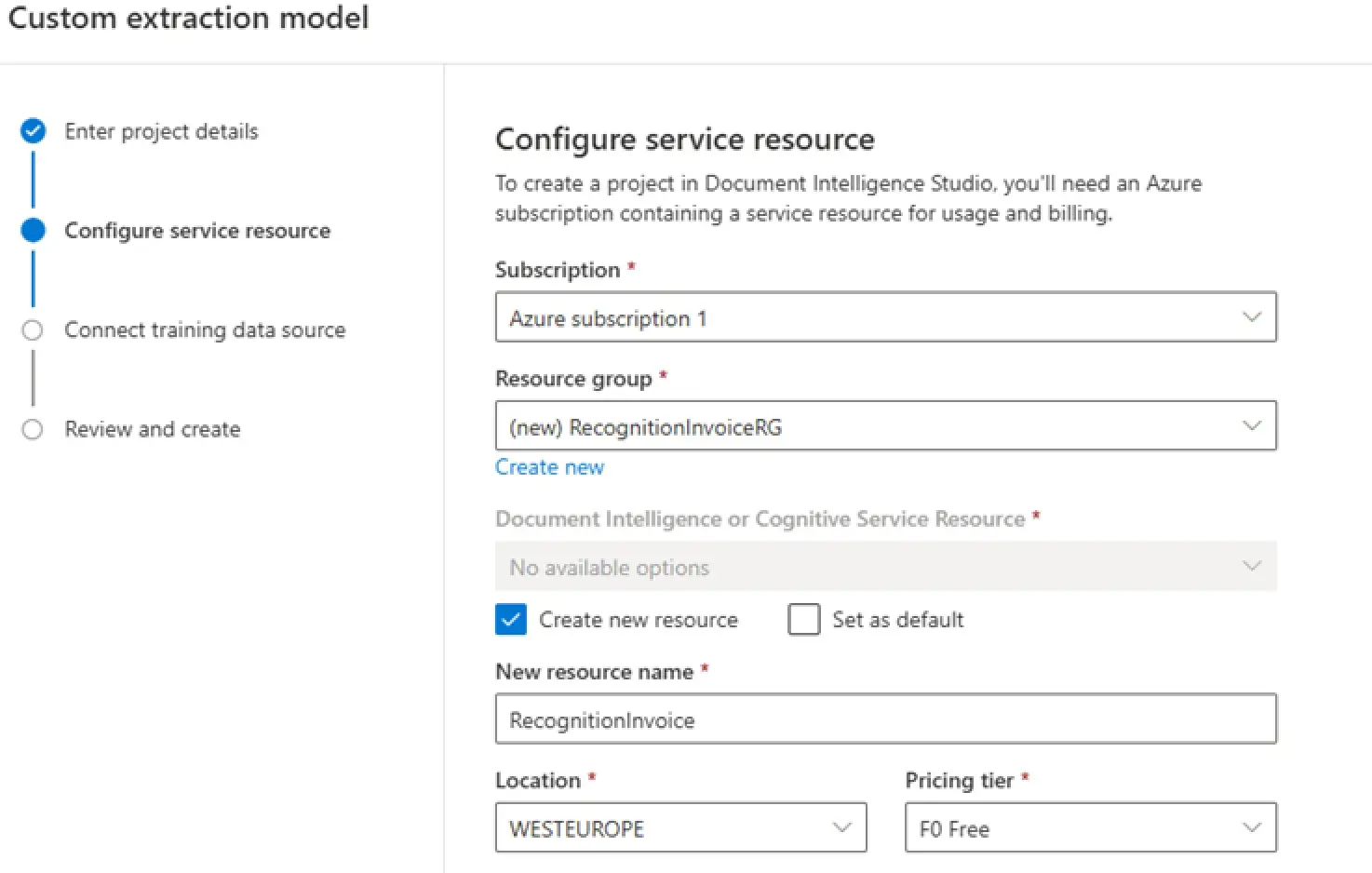Select Configure service resource step label
This screenshot has width=1372, height=873.
coord(197,231)
